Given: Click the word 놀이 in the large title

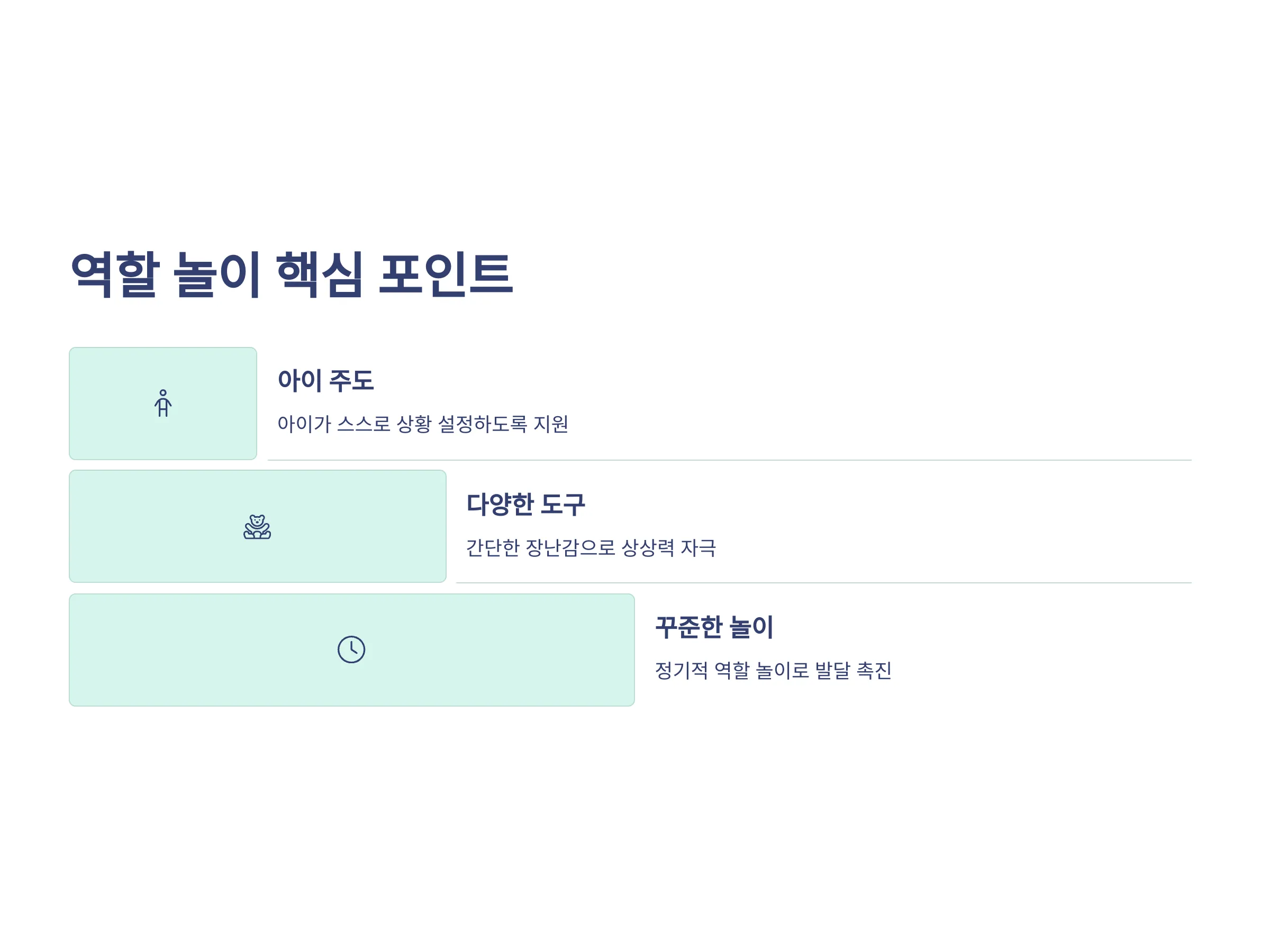Looking at the screenshot, I should pyautogui.click(x=217, y=274).
